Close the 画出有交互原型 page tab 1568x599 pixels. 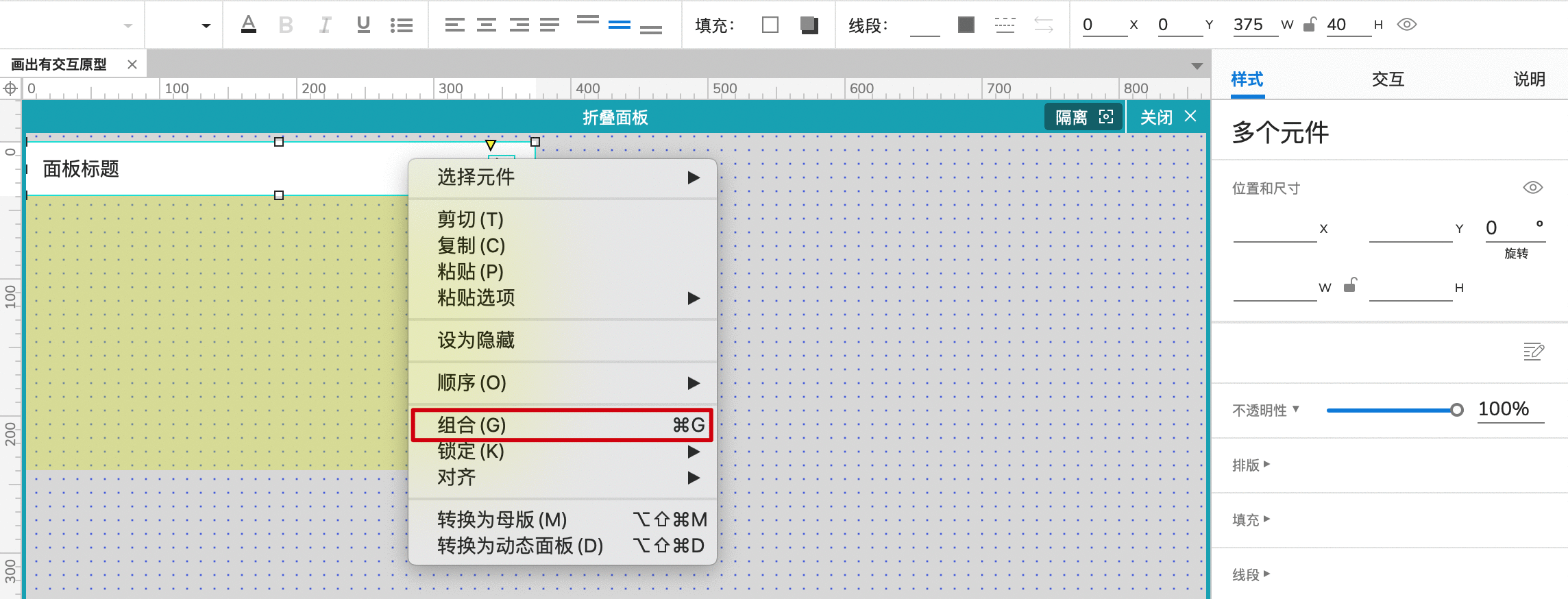(132, 64)
